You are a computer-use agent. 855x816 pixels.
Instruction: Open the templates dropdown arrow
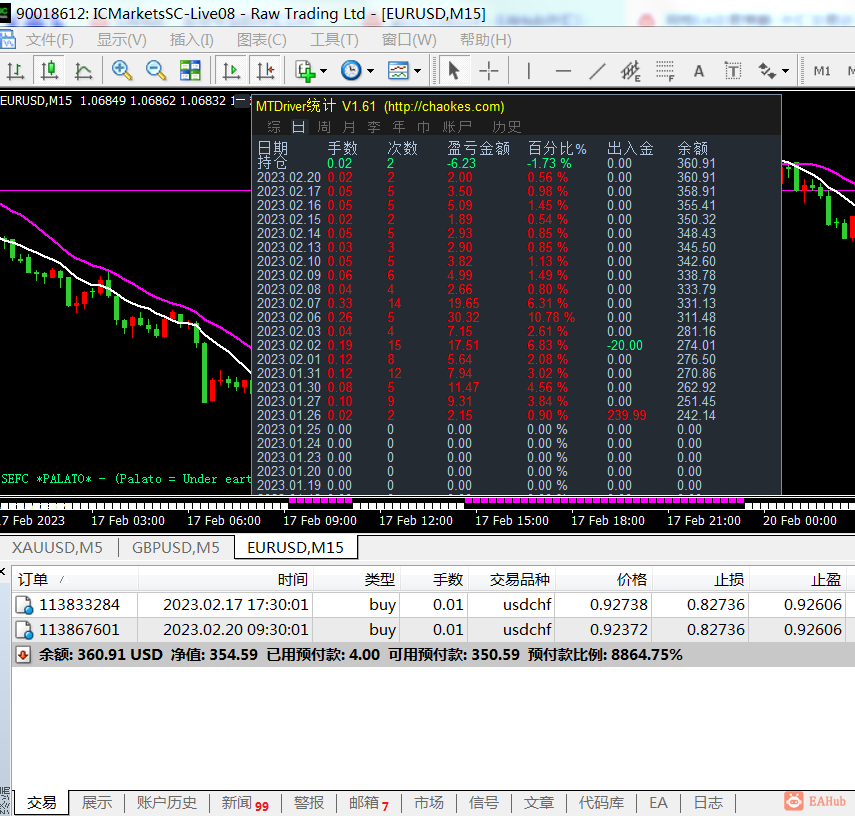tap(418, 71)
